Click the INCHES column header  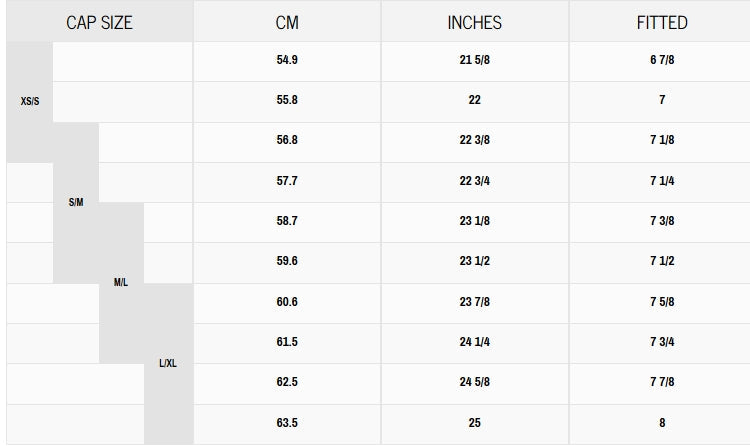(474, 22)
